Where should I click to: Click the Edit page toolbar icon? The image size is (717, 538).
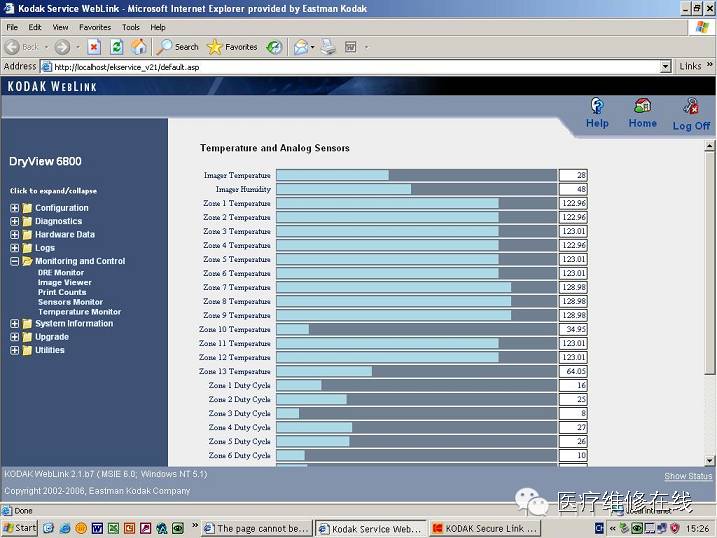click(351, 47)
